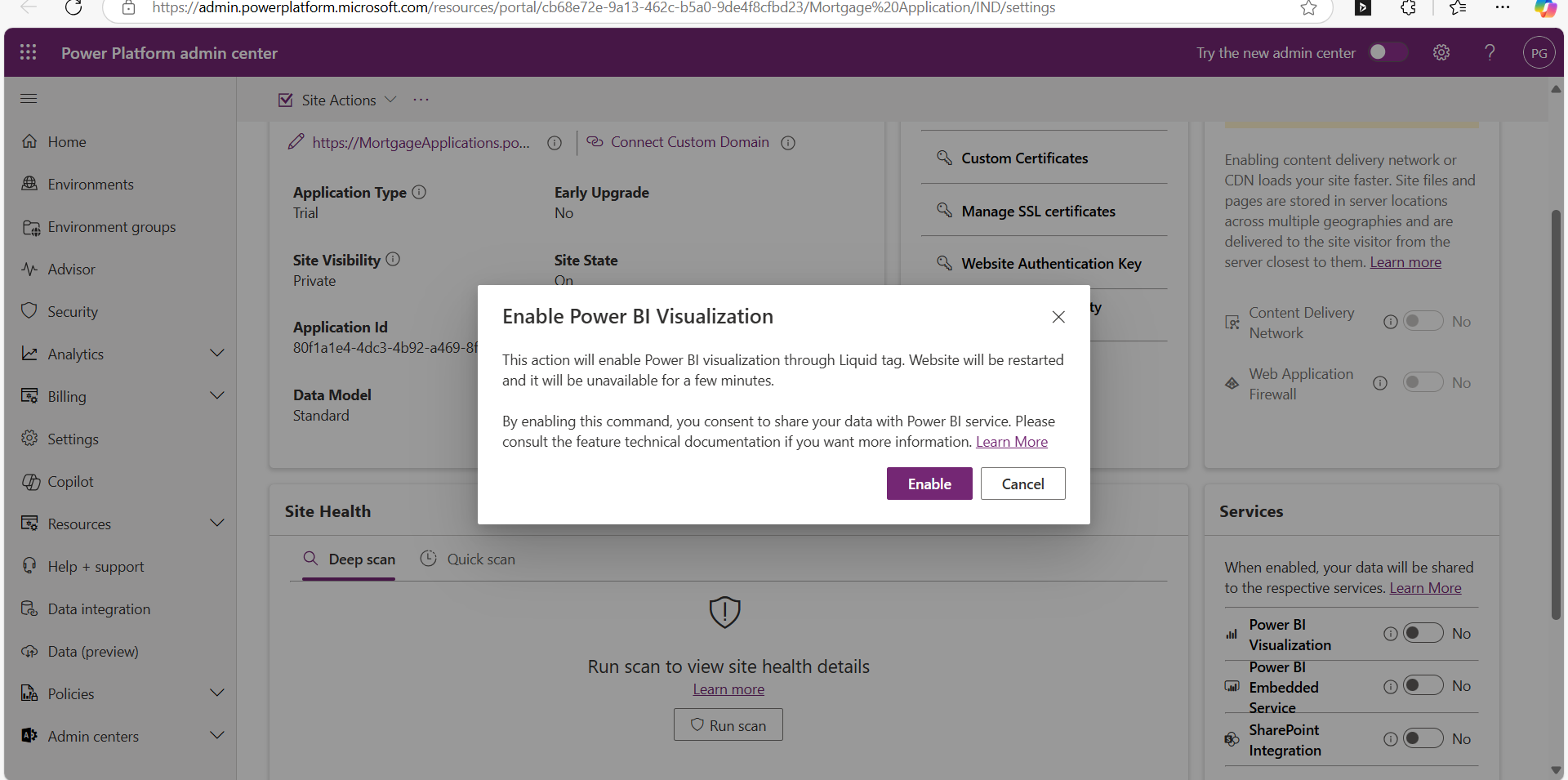Toggle the SharePoint Integration switch
Screen dimensions: 1568x780
[1423, 739]
